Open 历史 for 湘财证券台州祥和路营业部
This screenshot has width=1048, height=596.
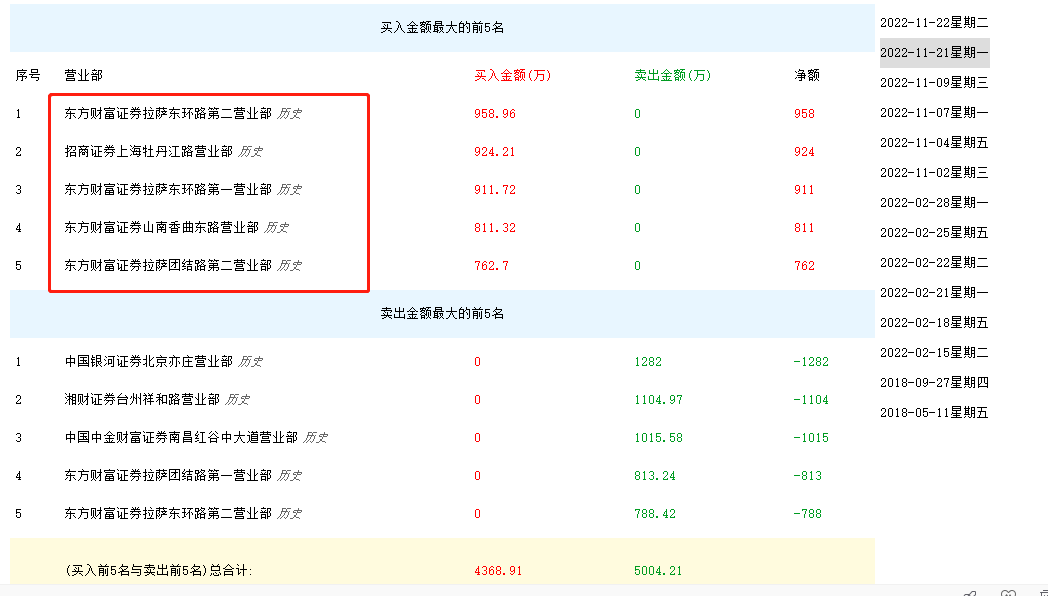237,400
